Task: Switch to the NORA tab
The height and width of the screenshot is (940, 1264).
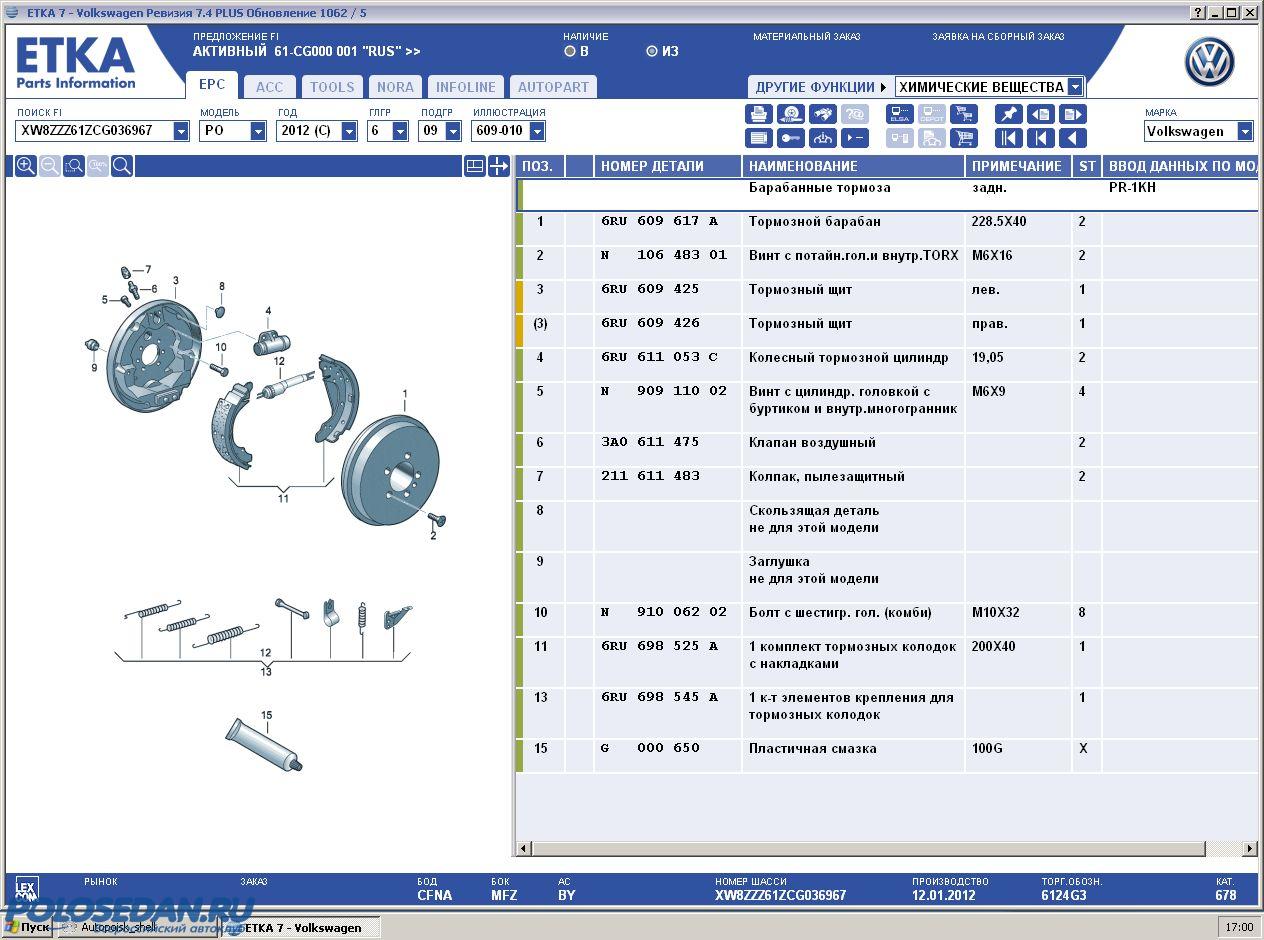Action: coord(395,87)
